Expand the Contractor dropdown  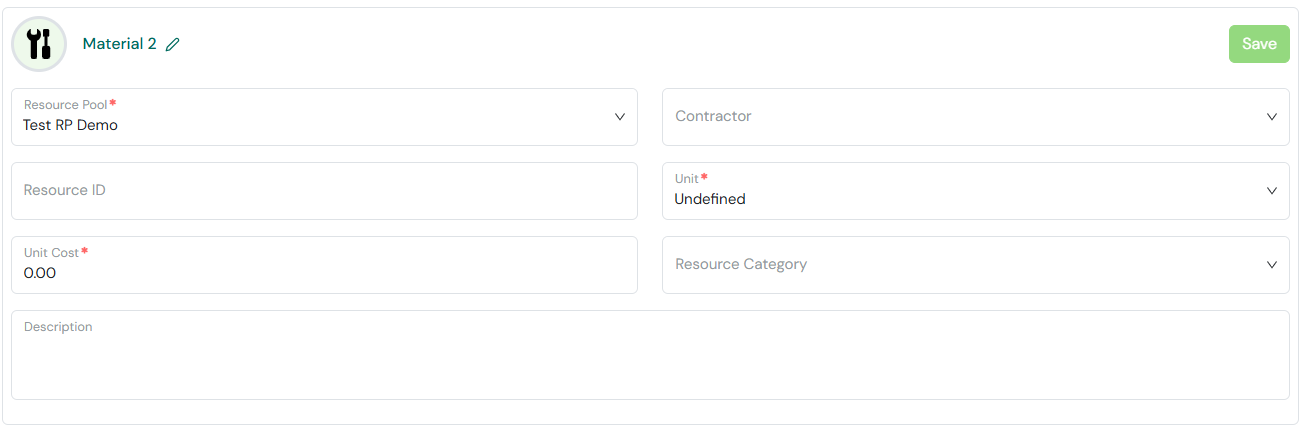point(976,117)
